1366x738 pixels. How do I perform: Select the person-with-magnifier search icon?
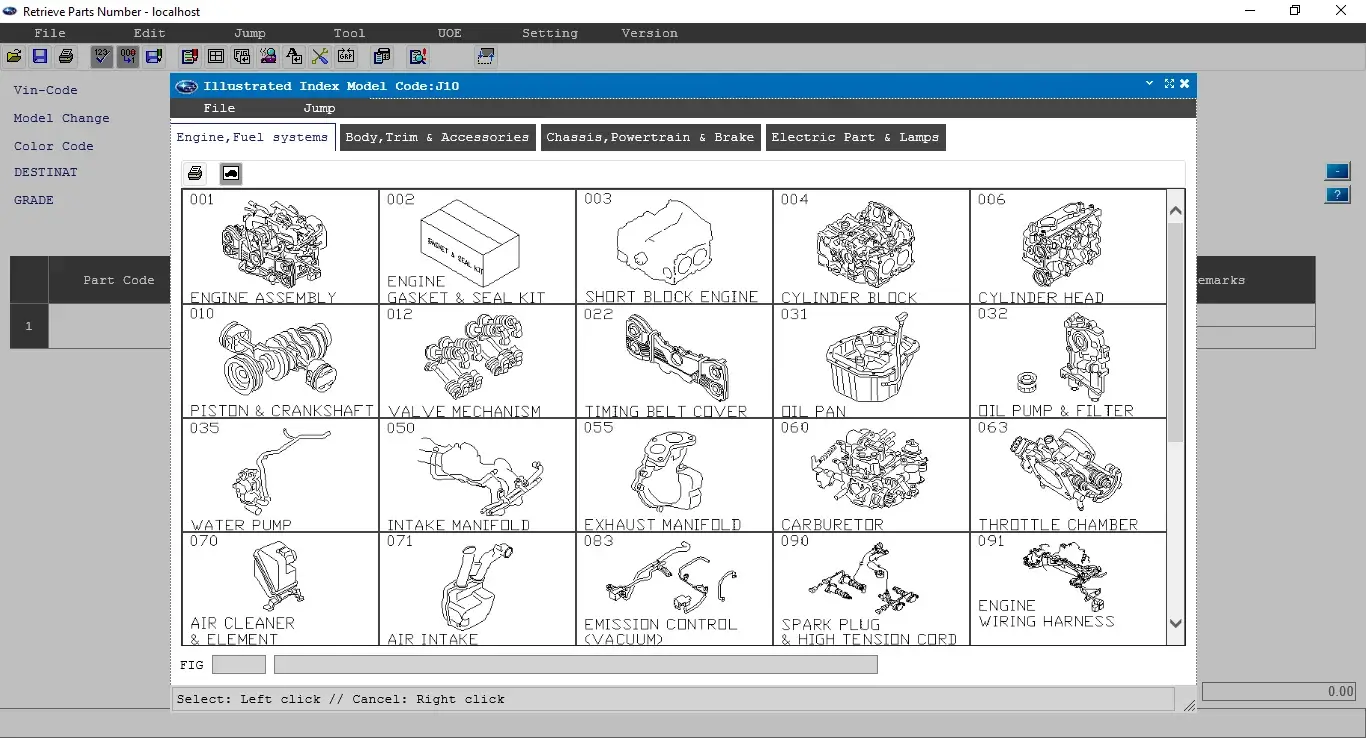point(268,57)
